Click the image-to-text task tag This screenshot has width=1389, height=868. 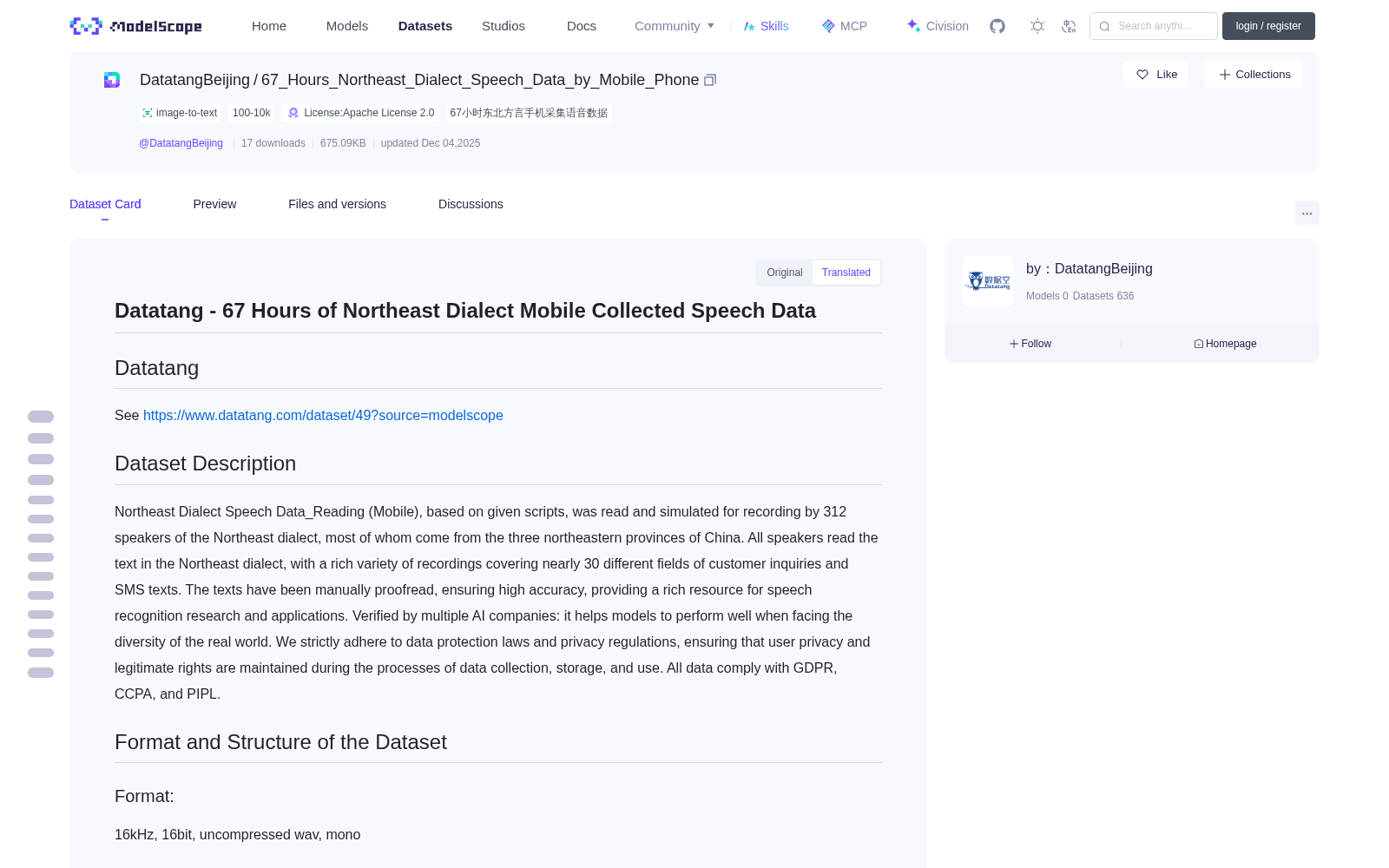point(180,113)
